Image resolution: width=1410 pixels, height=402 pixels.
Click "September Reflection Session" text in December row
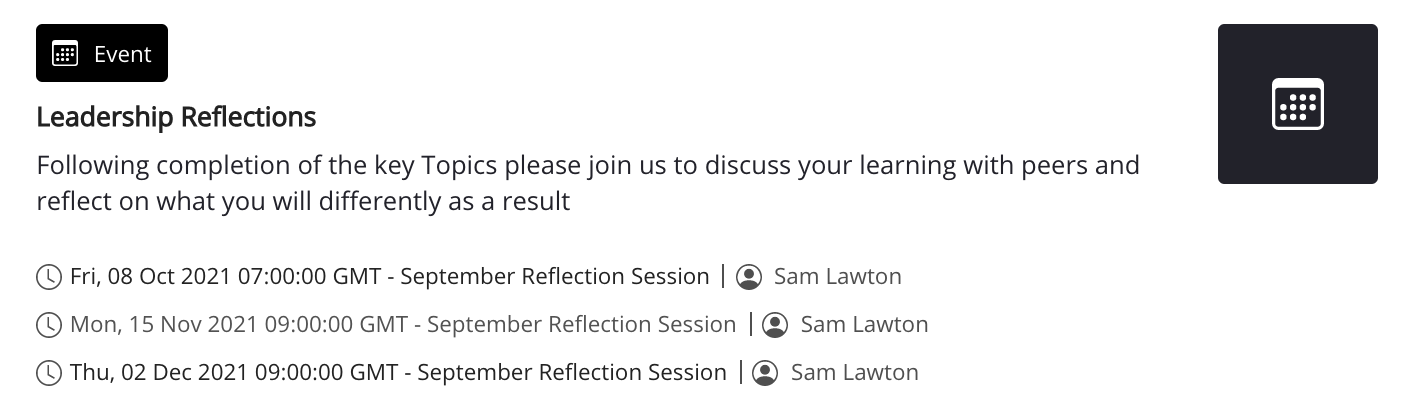[572, 373]
